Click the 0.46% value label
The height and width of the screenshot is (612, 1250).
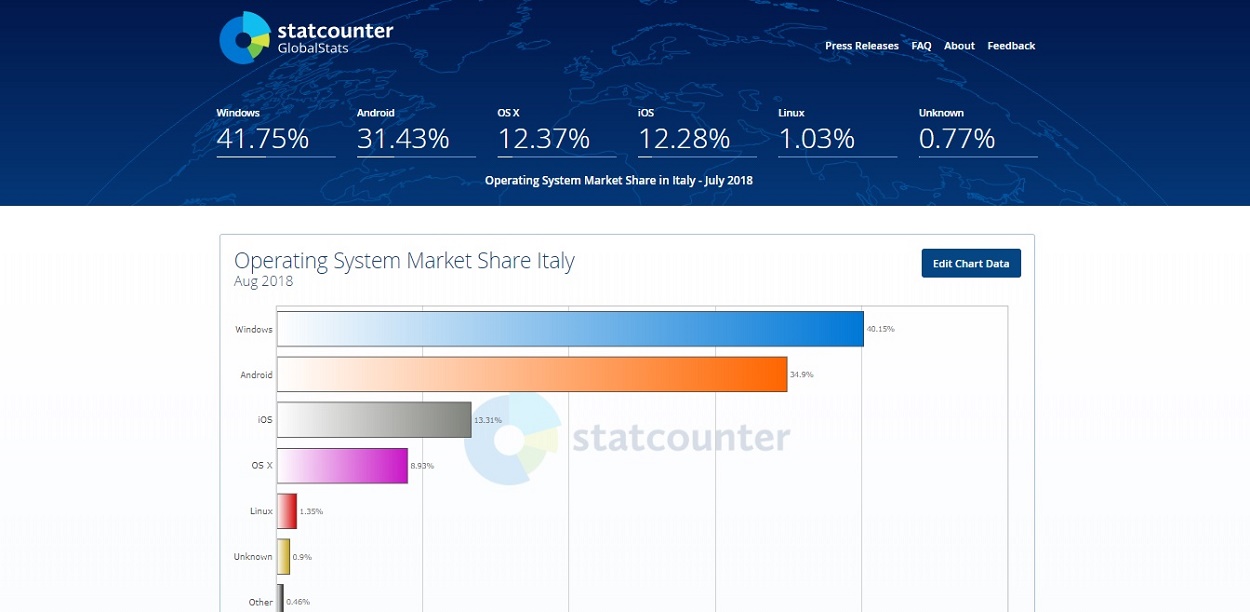tap(299, 602)
